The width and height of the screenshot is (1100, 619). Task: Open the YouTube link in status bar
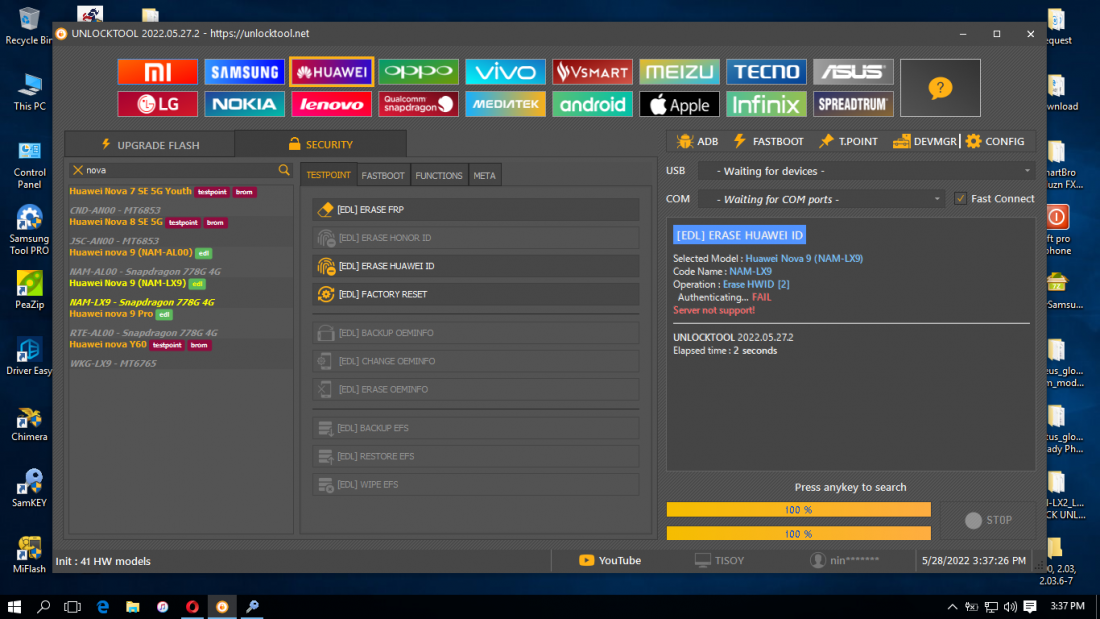(x=610, y=560)
